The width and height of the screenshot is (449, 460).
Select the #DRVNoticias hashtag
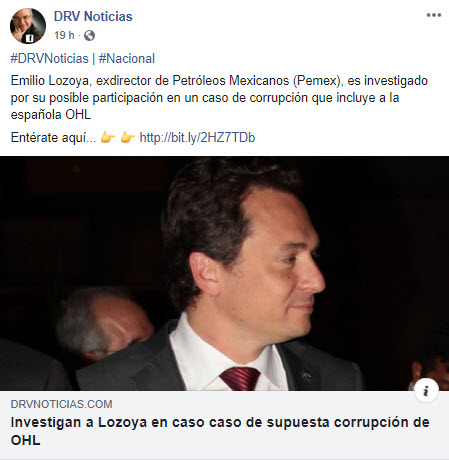49,59
